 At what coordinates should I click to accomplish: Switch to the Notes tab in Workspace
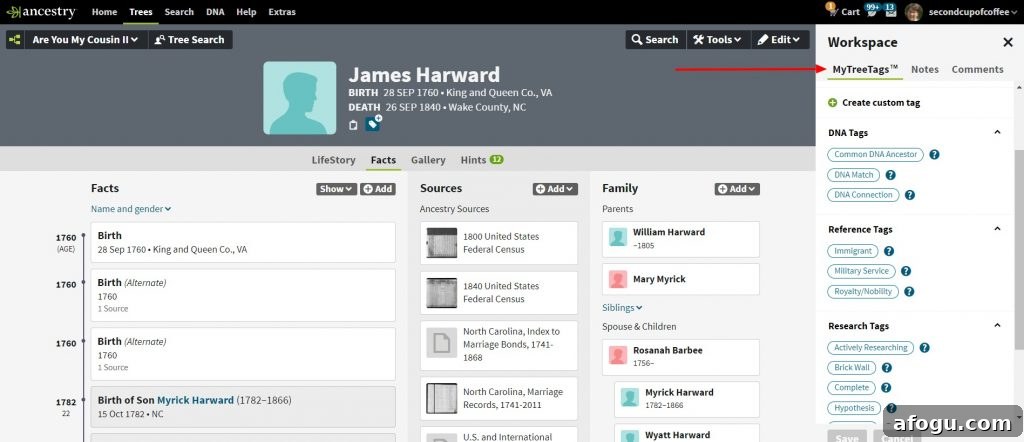pyautogui.click(x=925, y=69)
